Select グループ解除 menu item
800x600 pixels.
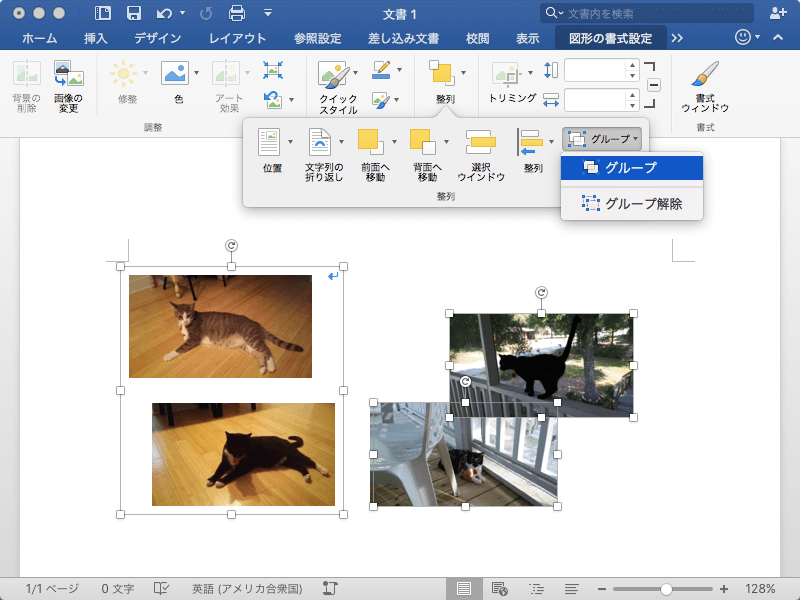pos(632,204)
